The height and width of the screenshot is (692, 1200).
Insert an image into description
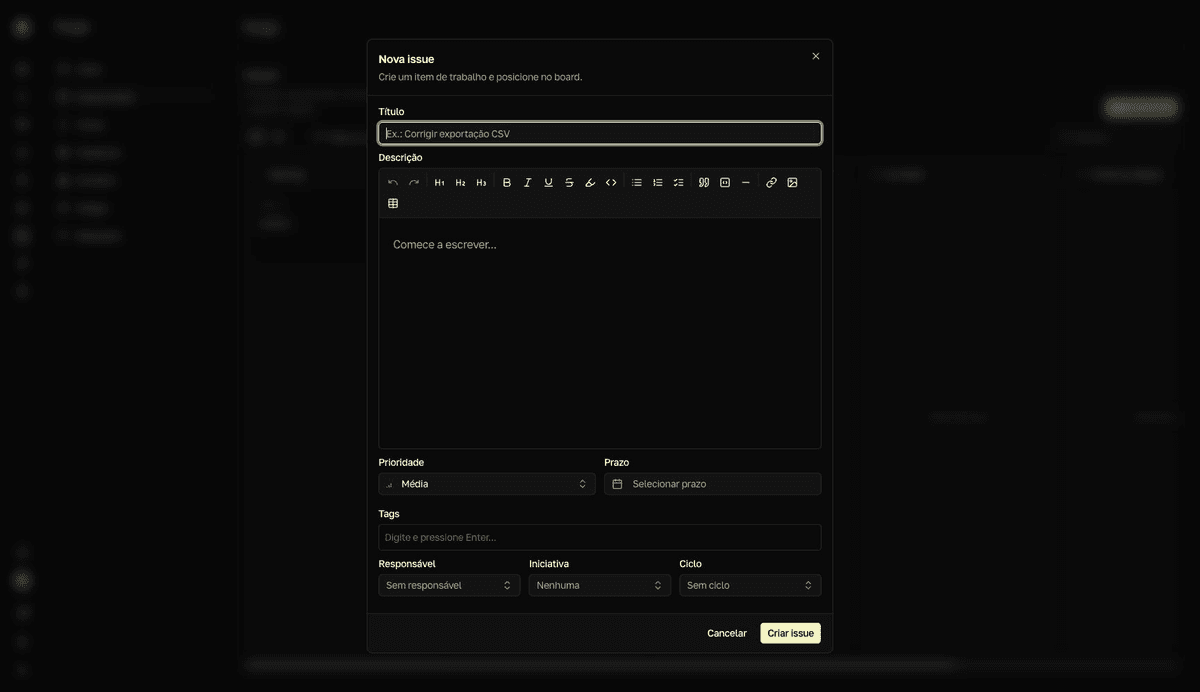tap(793, 183)
